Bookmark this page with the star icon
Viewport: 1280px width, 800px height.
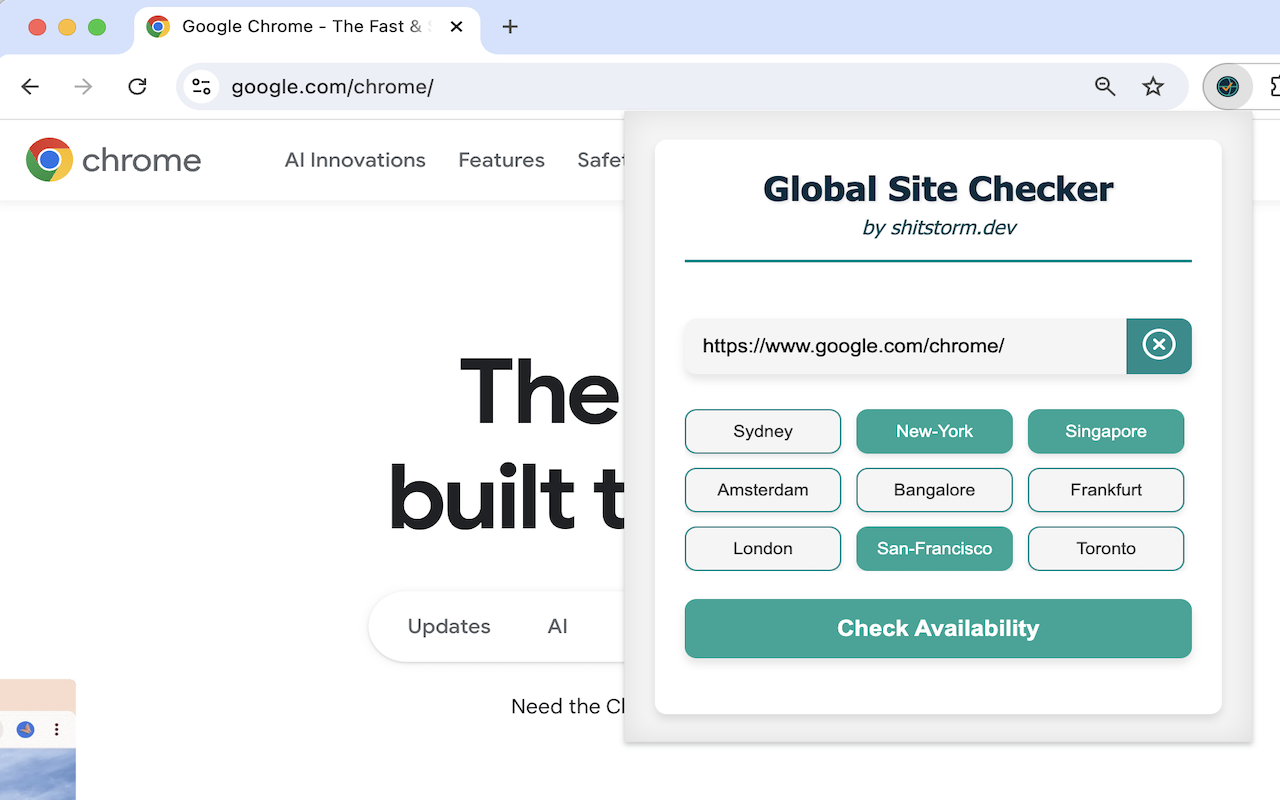click(1153, 87)
